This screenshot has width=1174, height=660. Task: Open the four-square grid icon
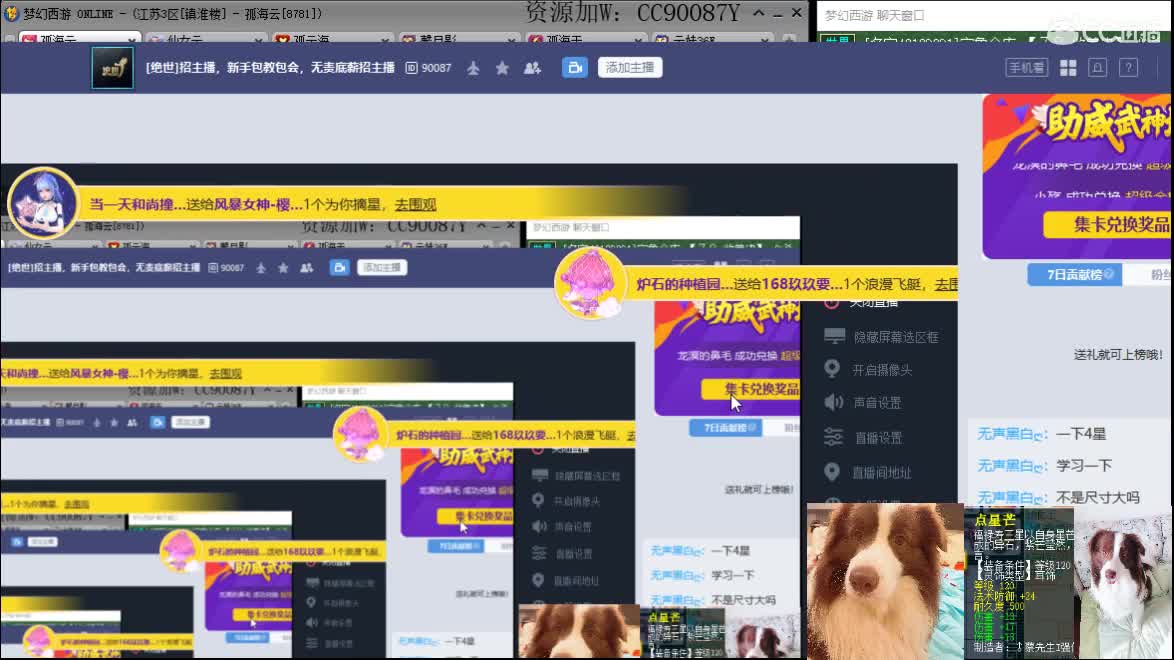[x=1068, y=67]
